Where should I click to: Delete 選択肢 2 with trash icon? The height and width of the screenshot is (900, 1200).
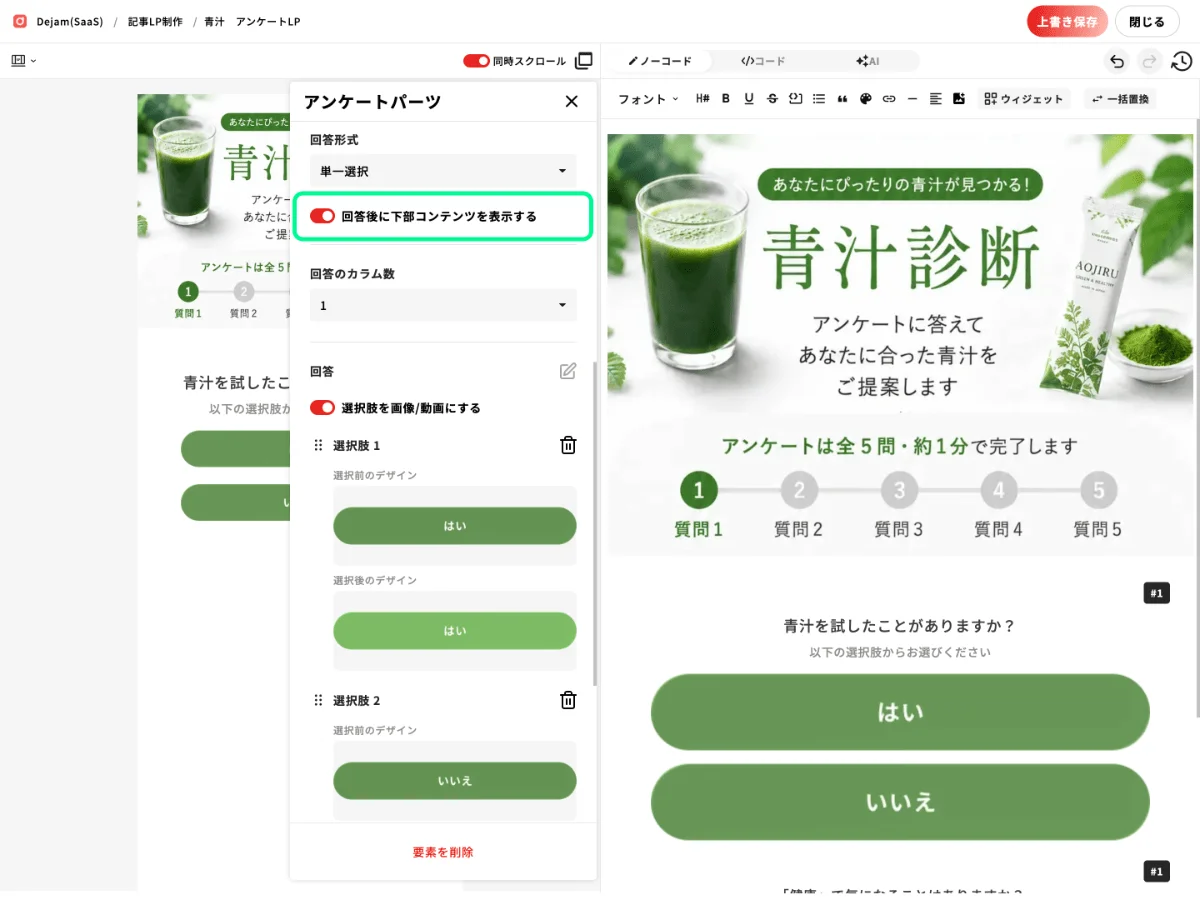point(568,700)
